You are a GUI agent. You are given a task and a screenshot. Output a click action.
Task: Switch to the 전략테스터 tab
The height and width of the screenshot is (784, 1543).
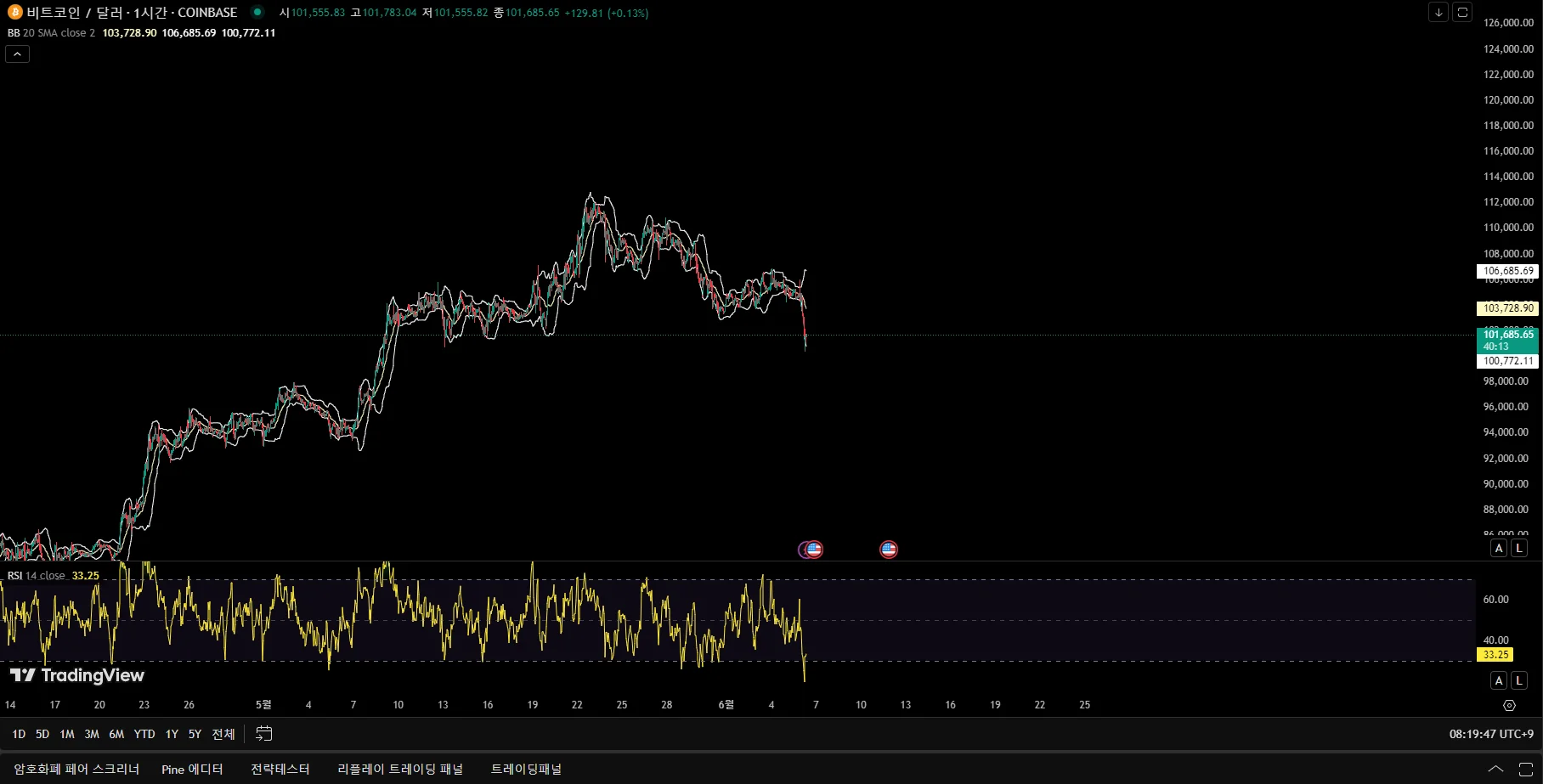point(280,769)
